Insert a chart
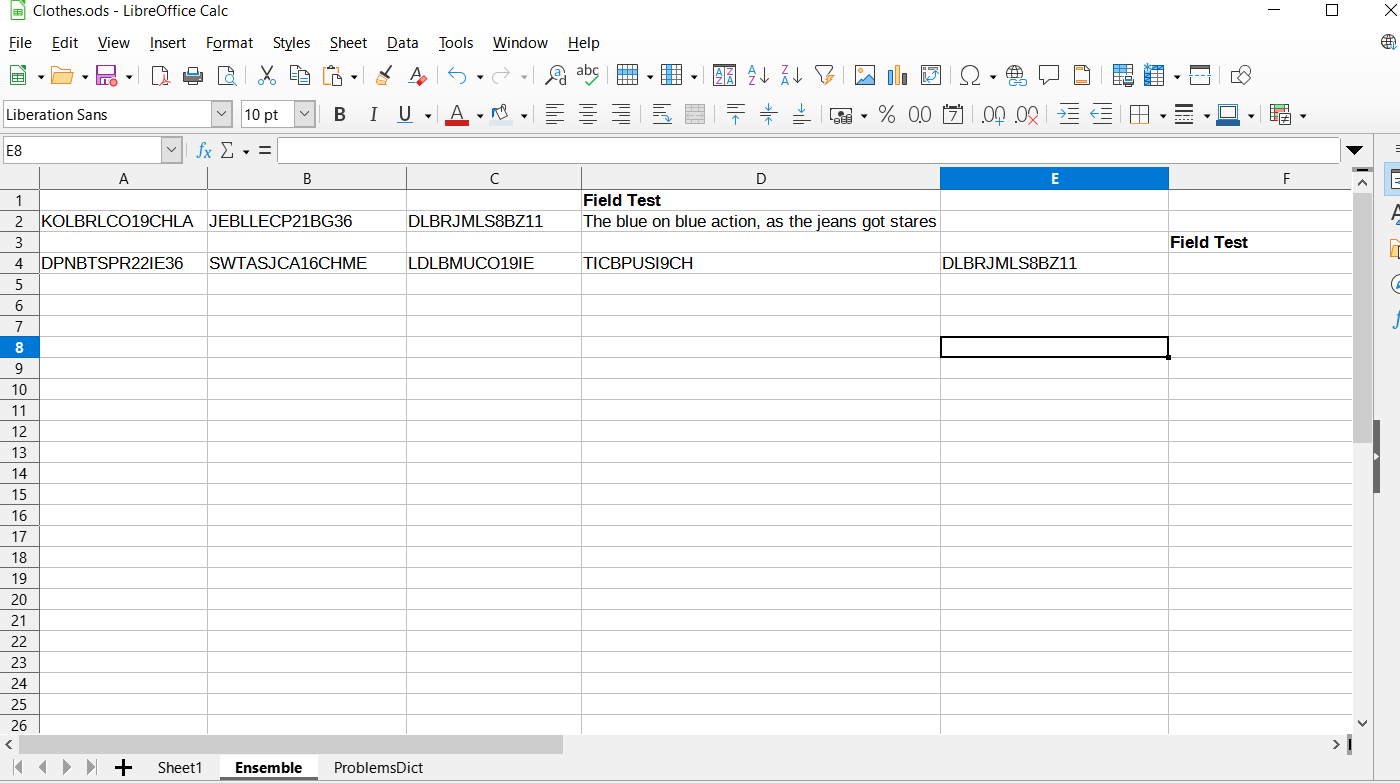Viewport: 1400px width, 783px height. click(x=897, y=75)
